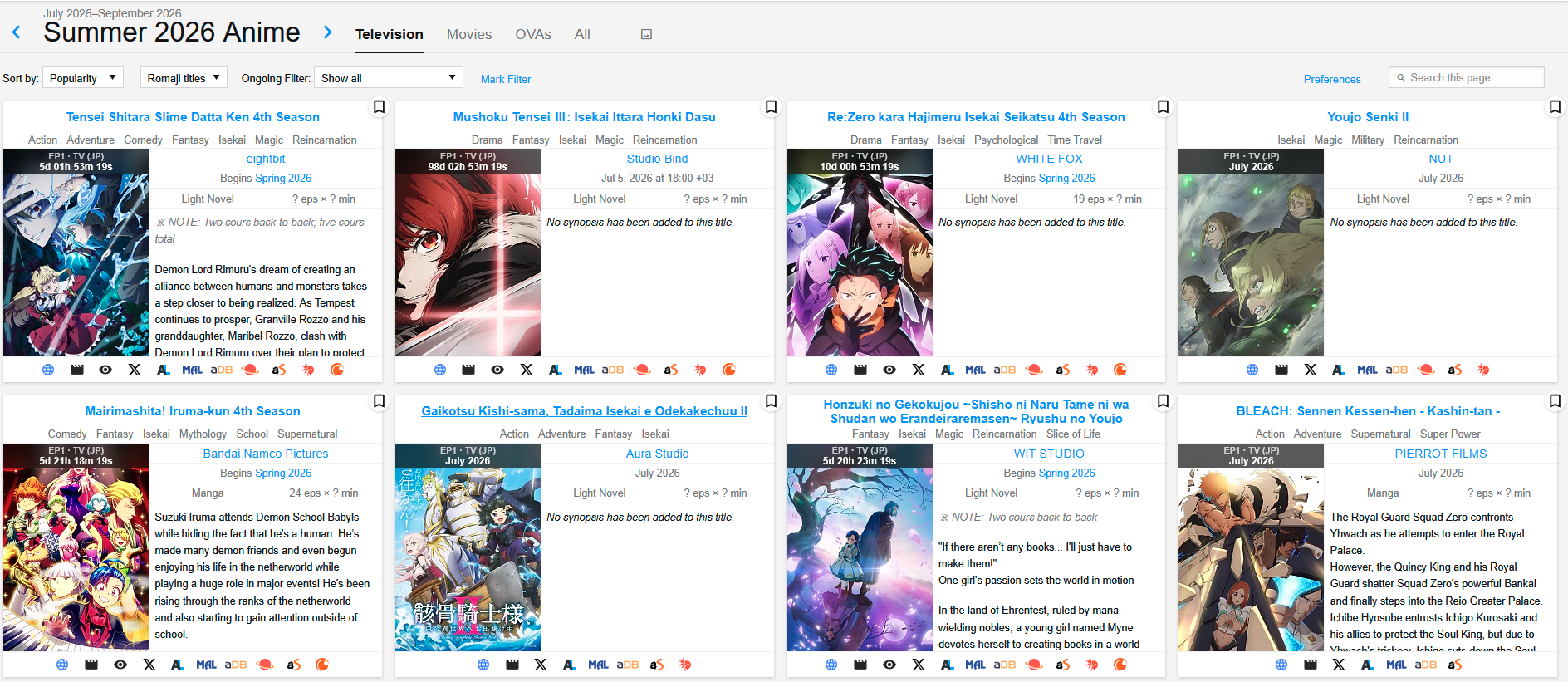Open AniDB icon for Gaikotsu Kishi-sama
Screen dimensions: 1568x682
(x=627, y=665)
